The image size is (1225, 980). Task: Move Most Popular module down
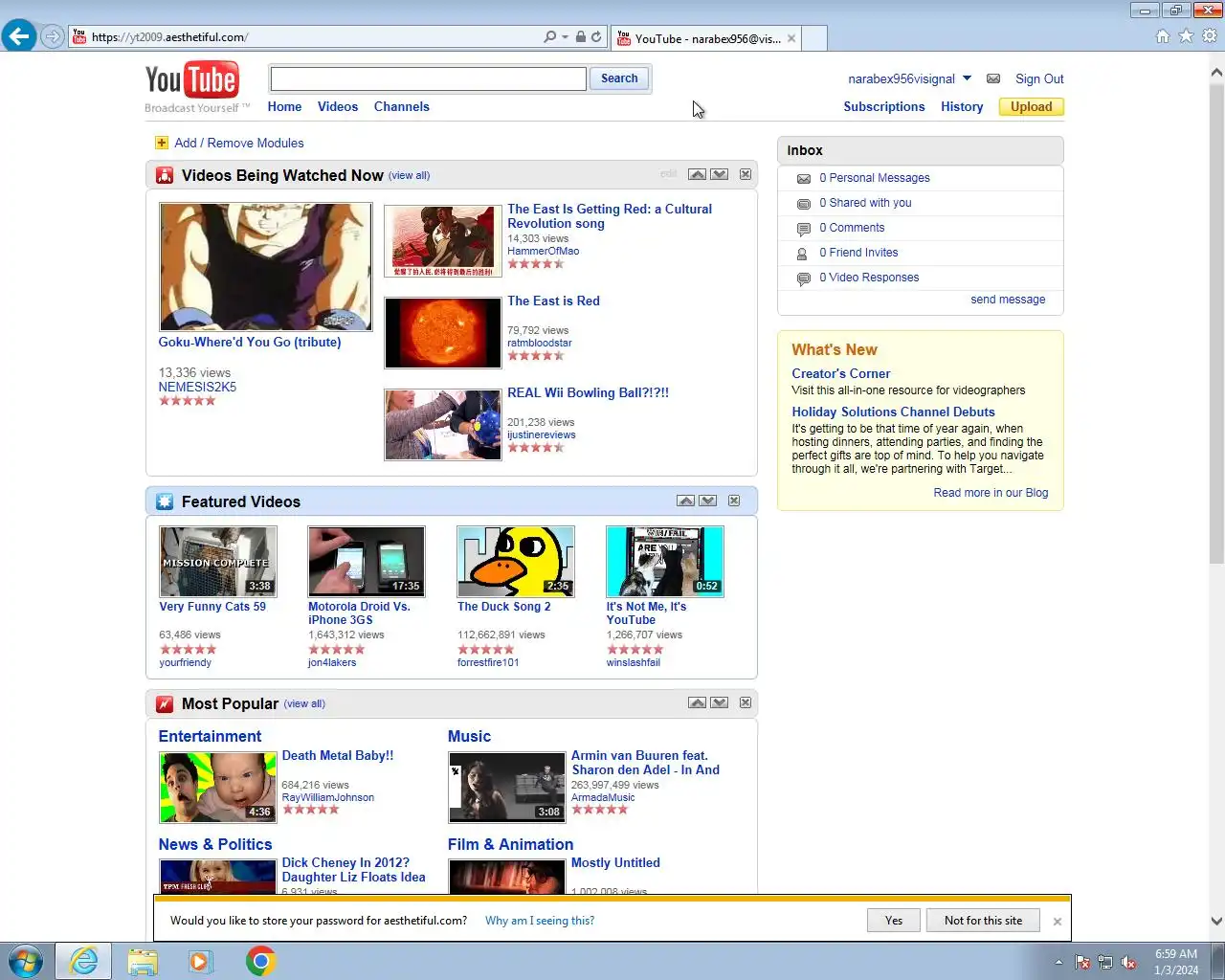tap(720, 702)
